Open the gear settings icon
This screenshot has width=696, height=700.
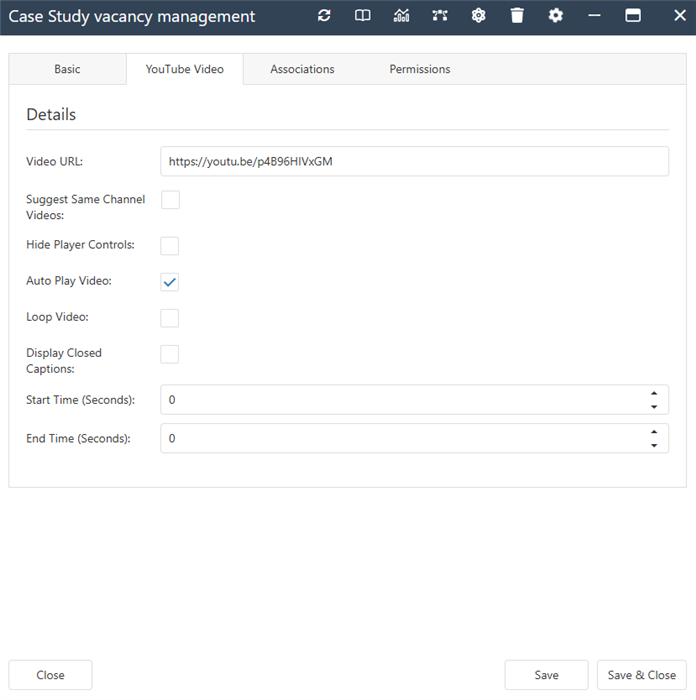click(x=556, y=16)
